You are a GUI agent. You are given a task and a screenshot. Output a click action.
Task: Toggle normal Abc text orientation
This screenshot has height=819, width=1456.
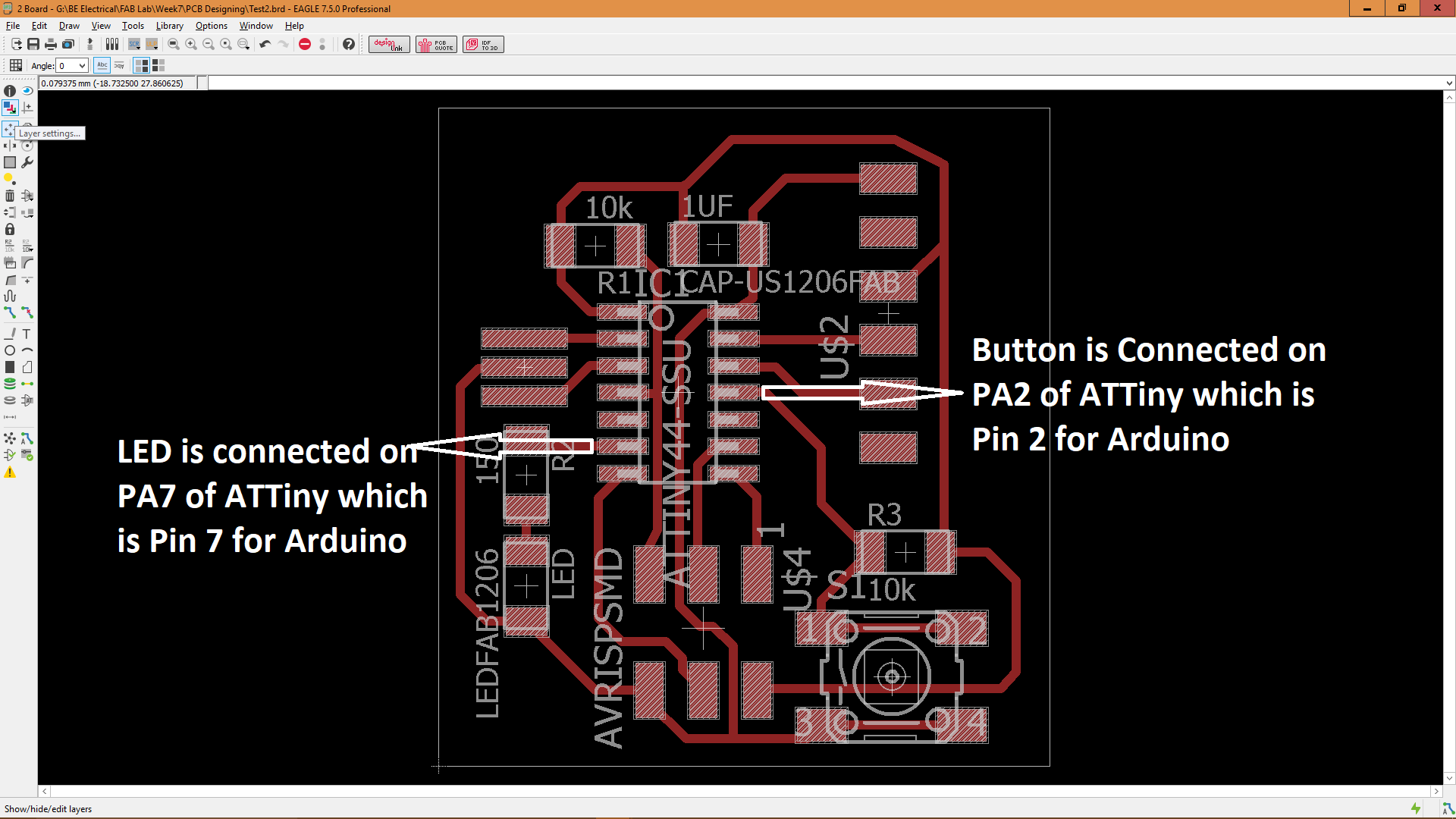click(x=102, y=66)
